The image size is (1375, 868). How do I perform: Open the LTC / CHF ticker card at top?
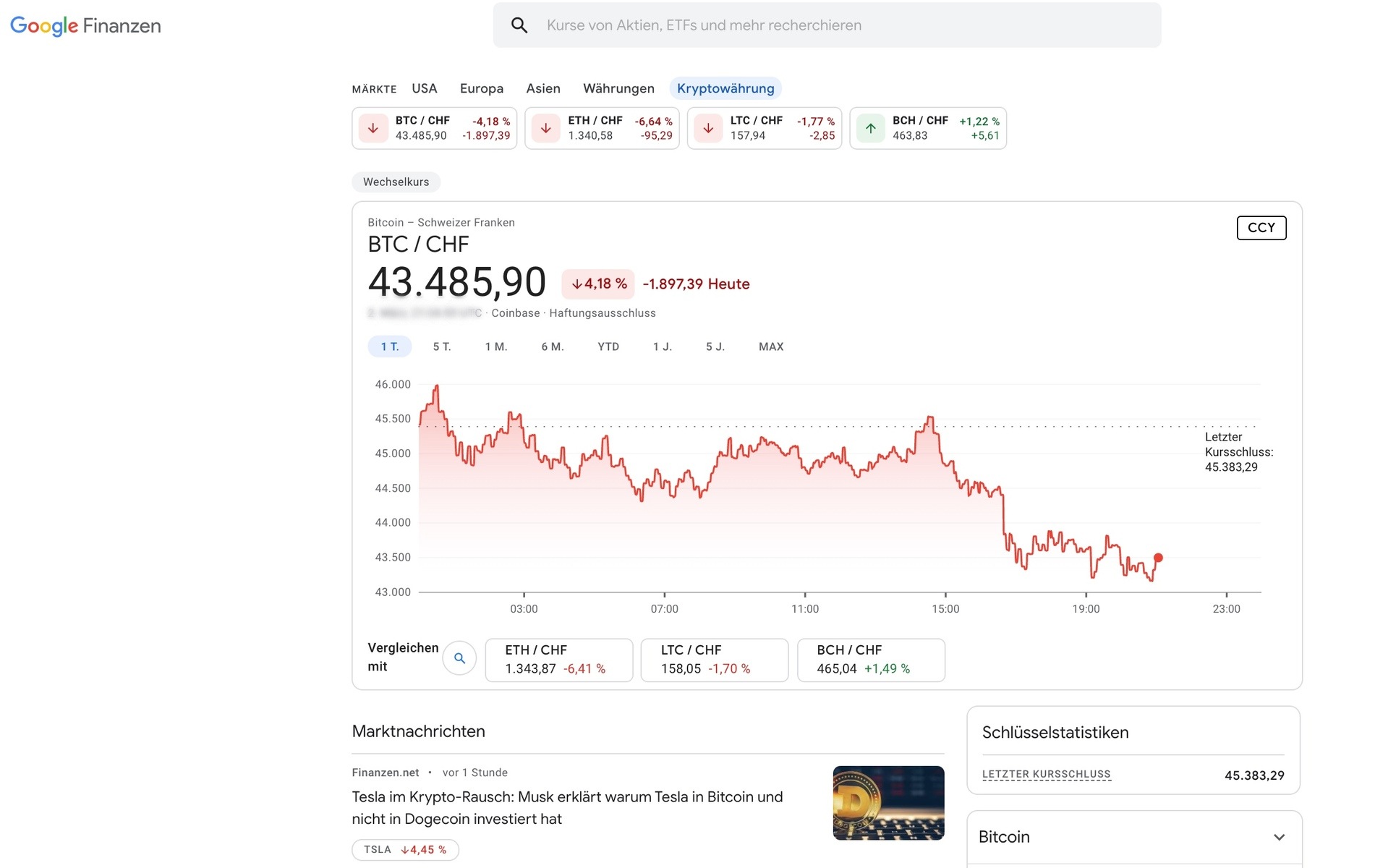(x=765, y=128)
